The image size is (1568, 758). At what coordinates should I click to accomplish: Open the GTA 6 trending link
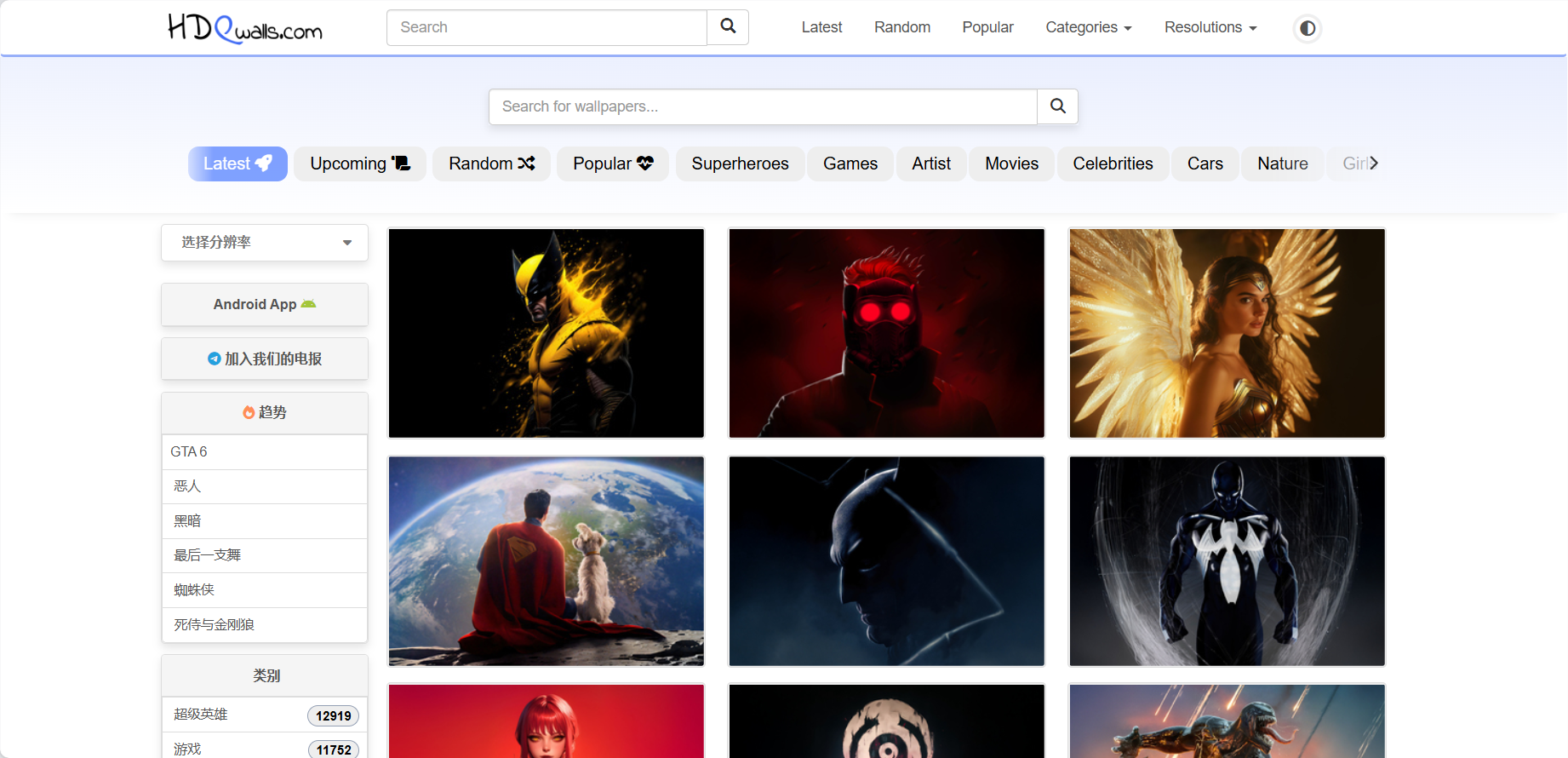pos(265,452)
